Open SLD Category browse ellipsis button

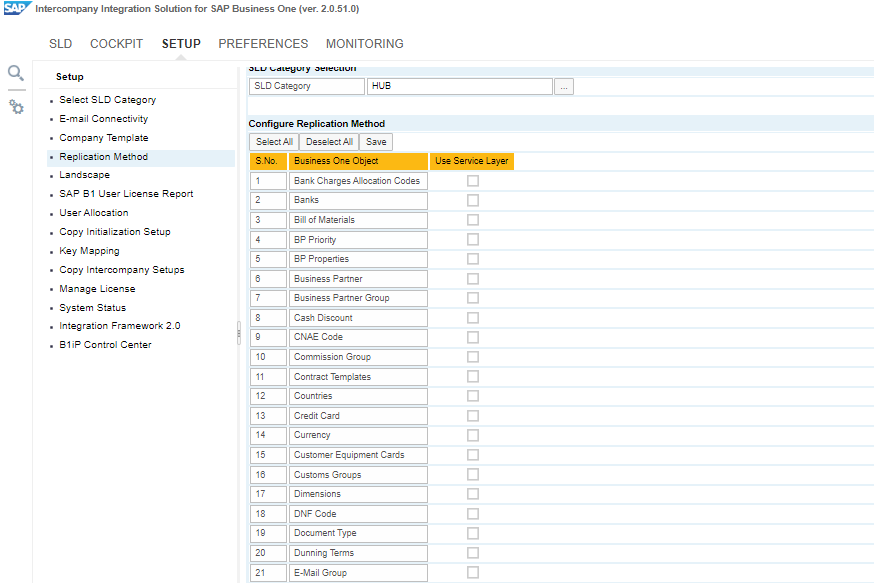pyautogui.click(x=565, y=87)
